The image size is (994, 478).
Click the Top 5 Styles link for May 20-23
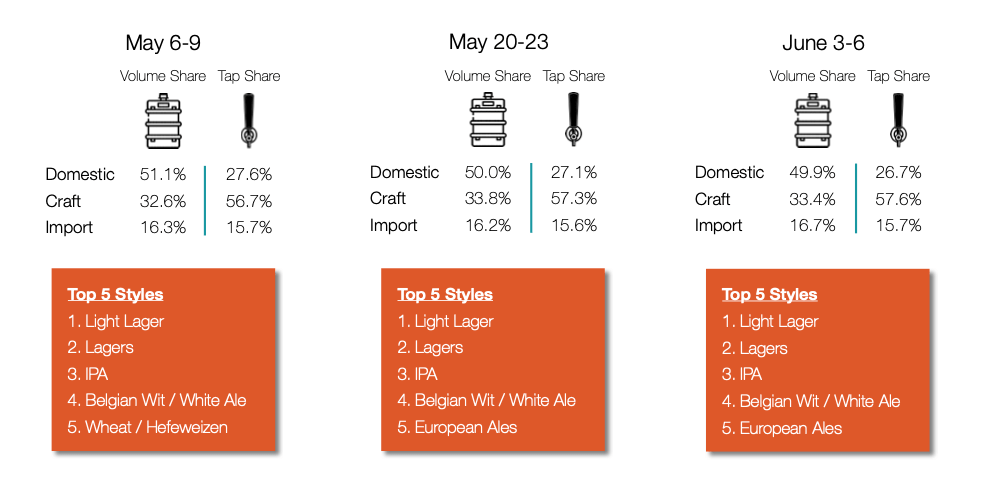pyautogui.click(x=445, y=295)
